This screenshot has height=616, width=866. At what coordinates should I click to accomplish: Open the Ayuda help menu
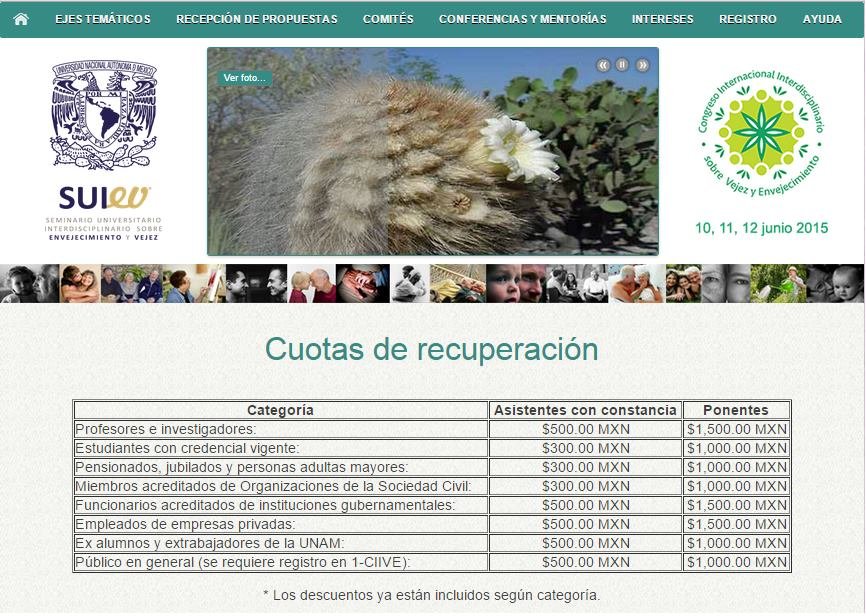click(822, 19)
